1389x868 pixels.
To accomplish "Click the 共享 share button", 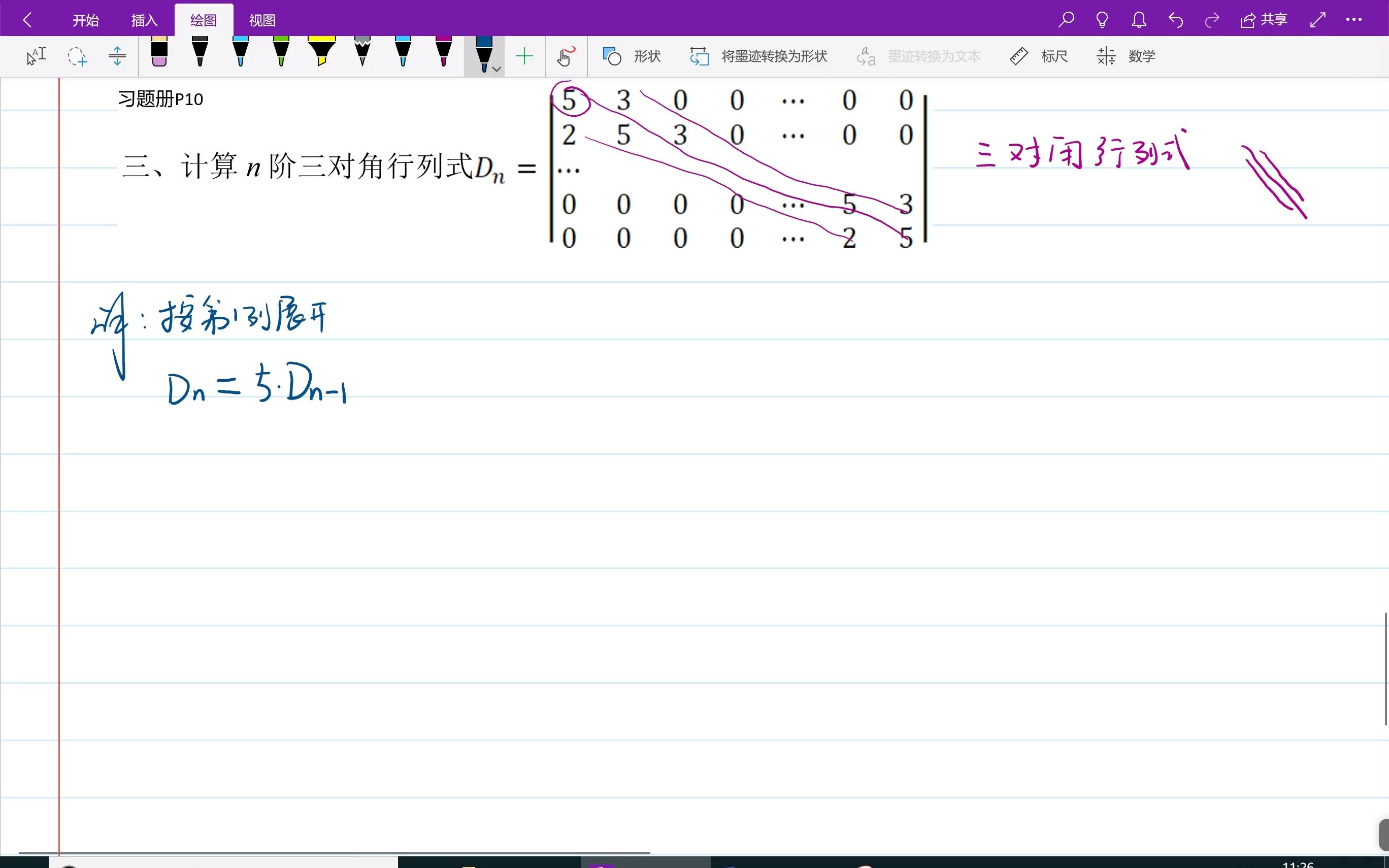I will coord(1264,20).
